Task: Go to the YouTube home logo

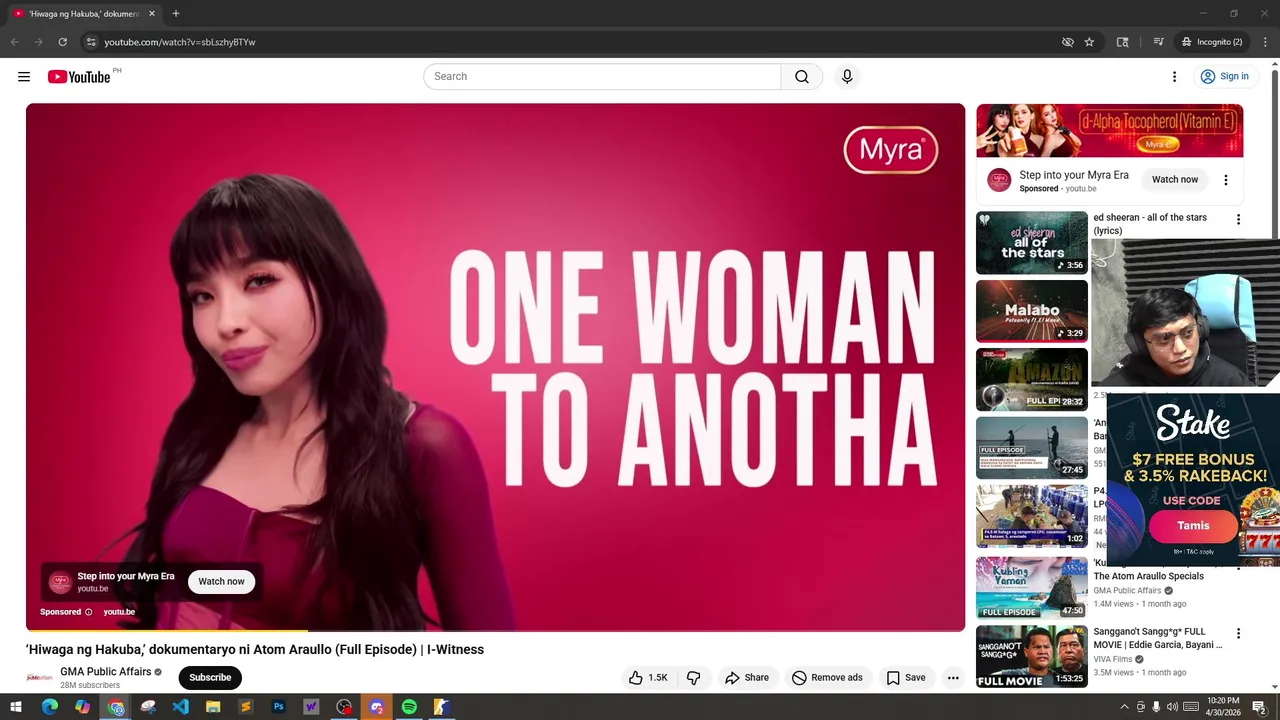Action: [x=79, y=77]
